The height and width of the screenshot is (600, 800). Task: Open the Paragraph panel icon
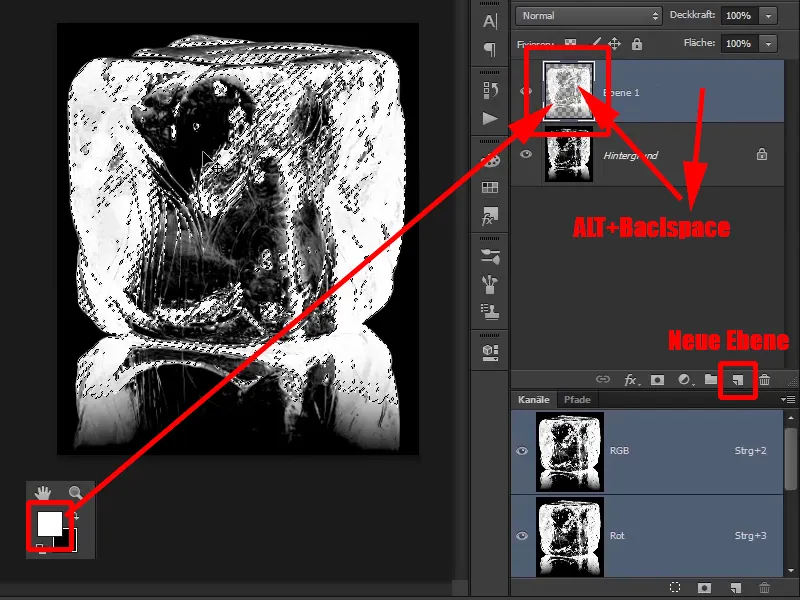(490, 49)
